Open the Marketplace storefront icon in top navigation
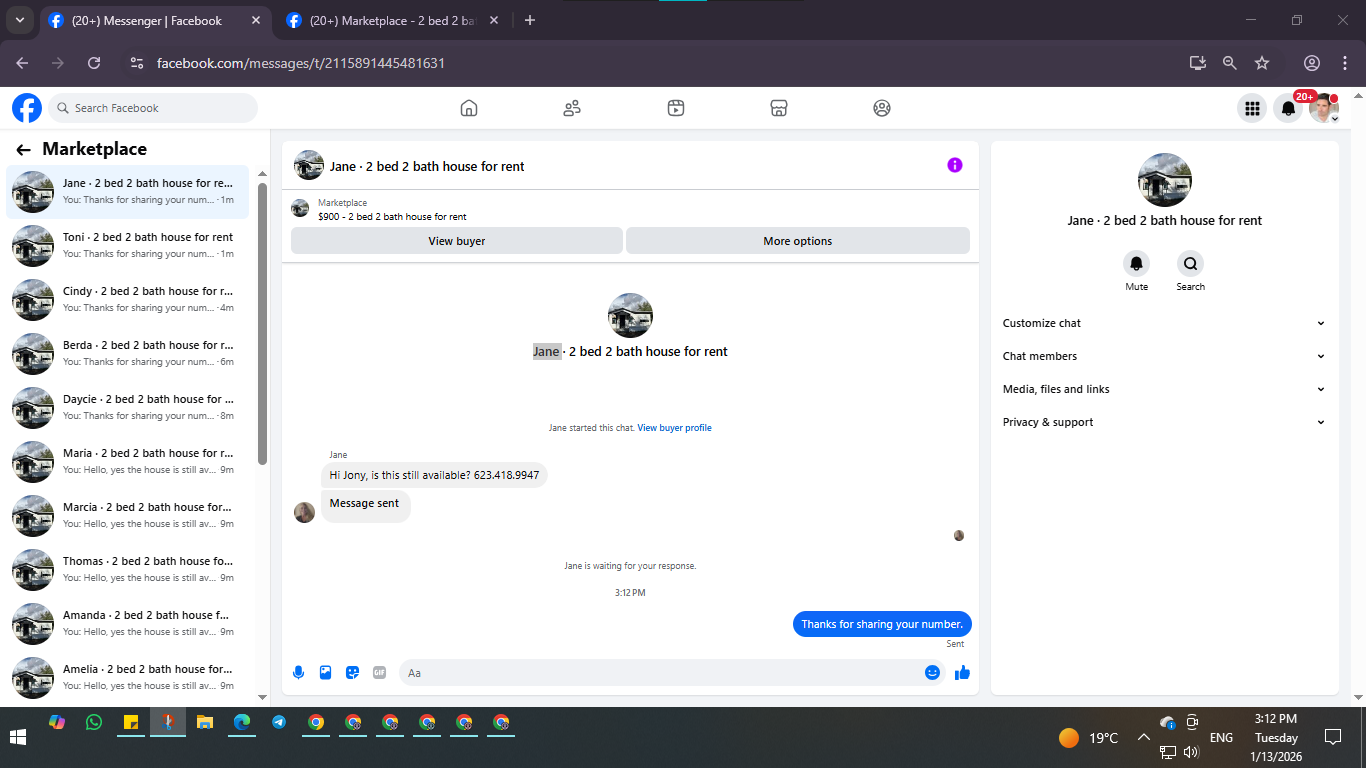This screenshot has width=1366, height=768. pyautogui.click(x=779, y=108)
